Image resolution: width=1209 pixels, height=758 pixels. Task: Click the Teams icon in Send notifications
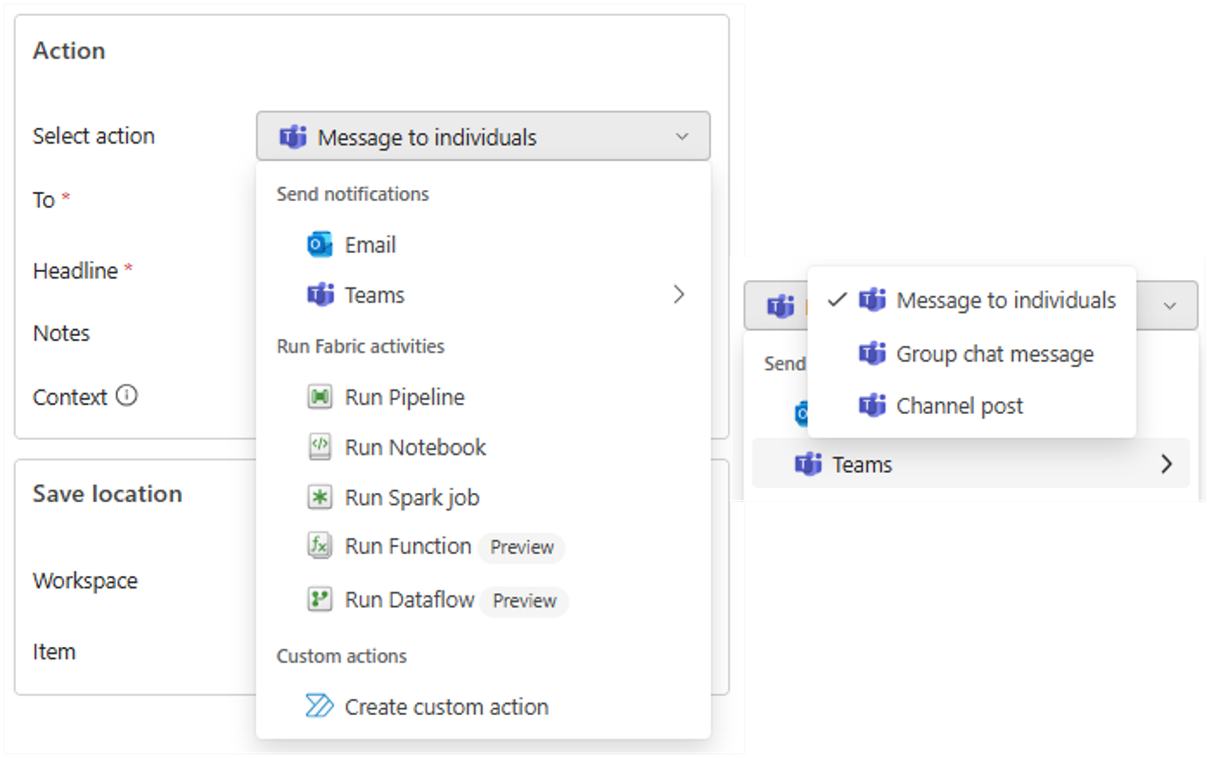[319, 295]
